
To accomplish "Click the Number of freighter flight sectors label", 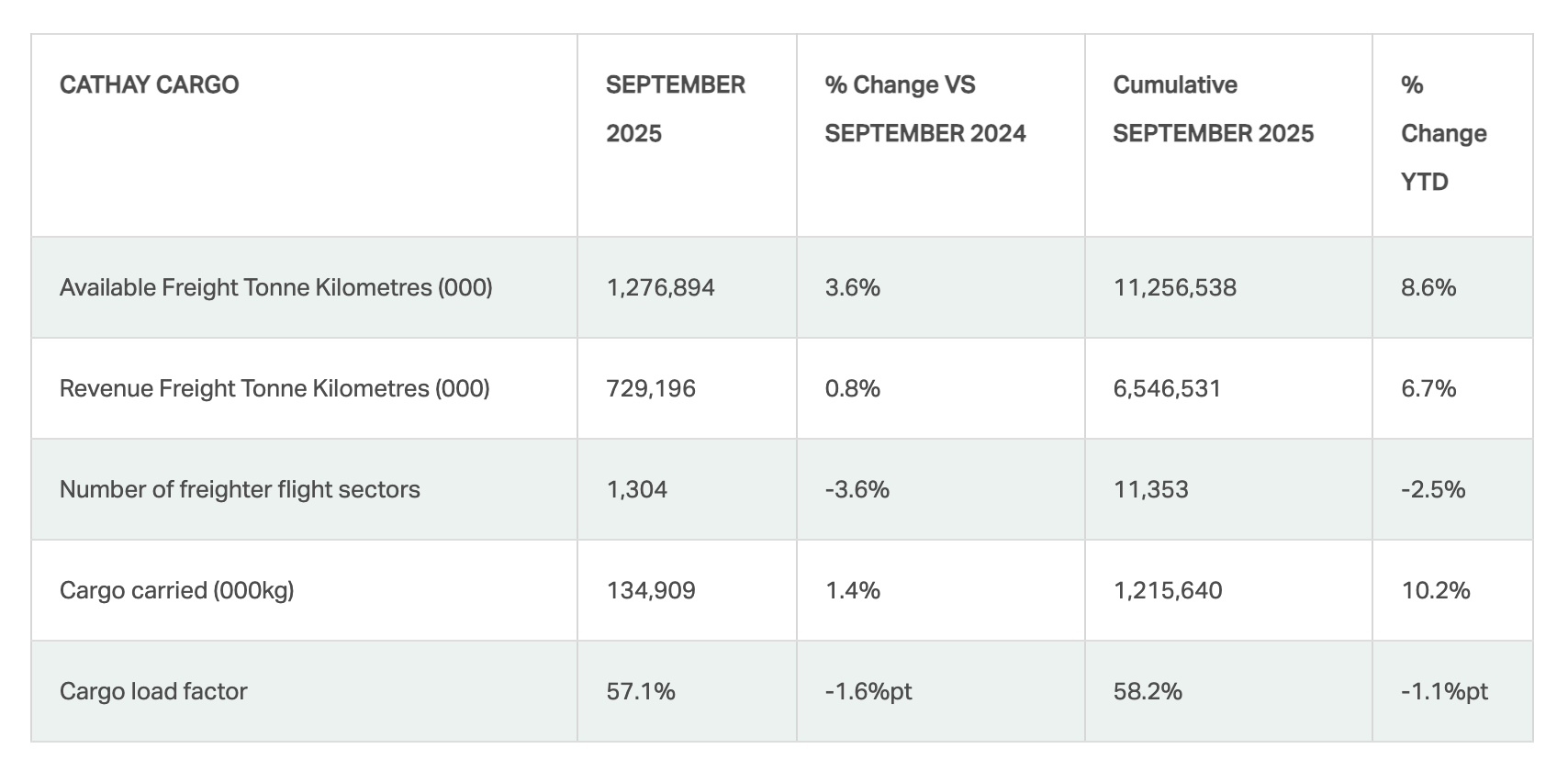I will (240, 489).
